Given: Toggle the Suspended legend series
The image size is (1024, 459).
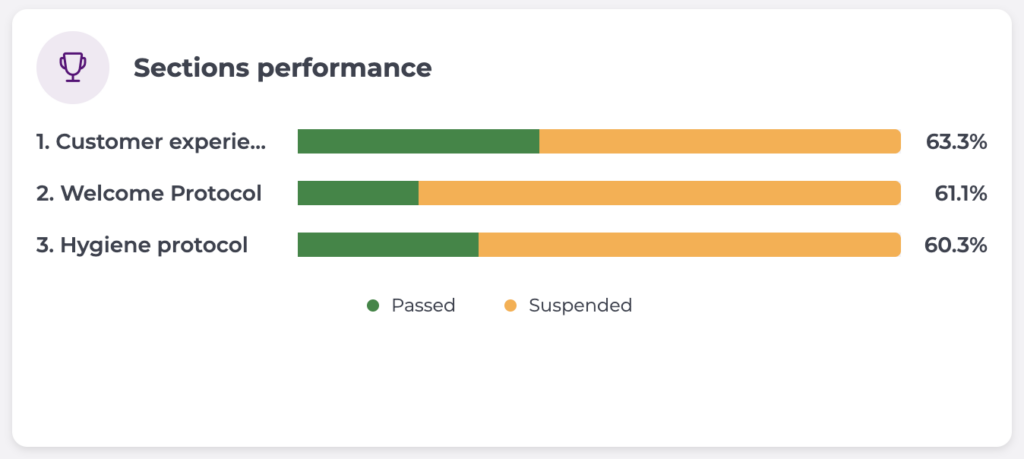Looking at the screenshot, I should pyautogui.click(x=568, y=306).
